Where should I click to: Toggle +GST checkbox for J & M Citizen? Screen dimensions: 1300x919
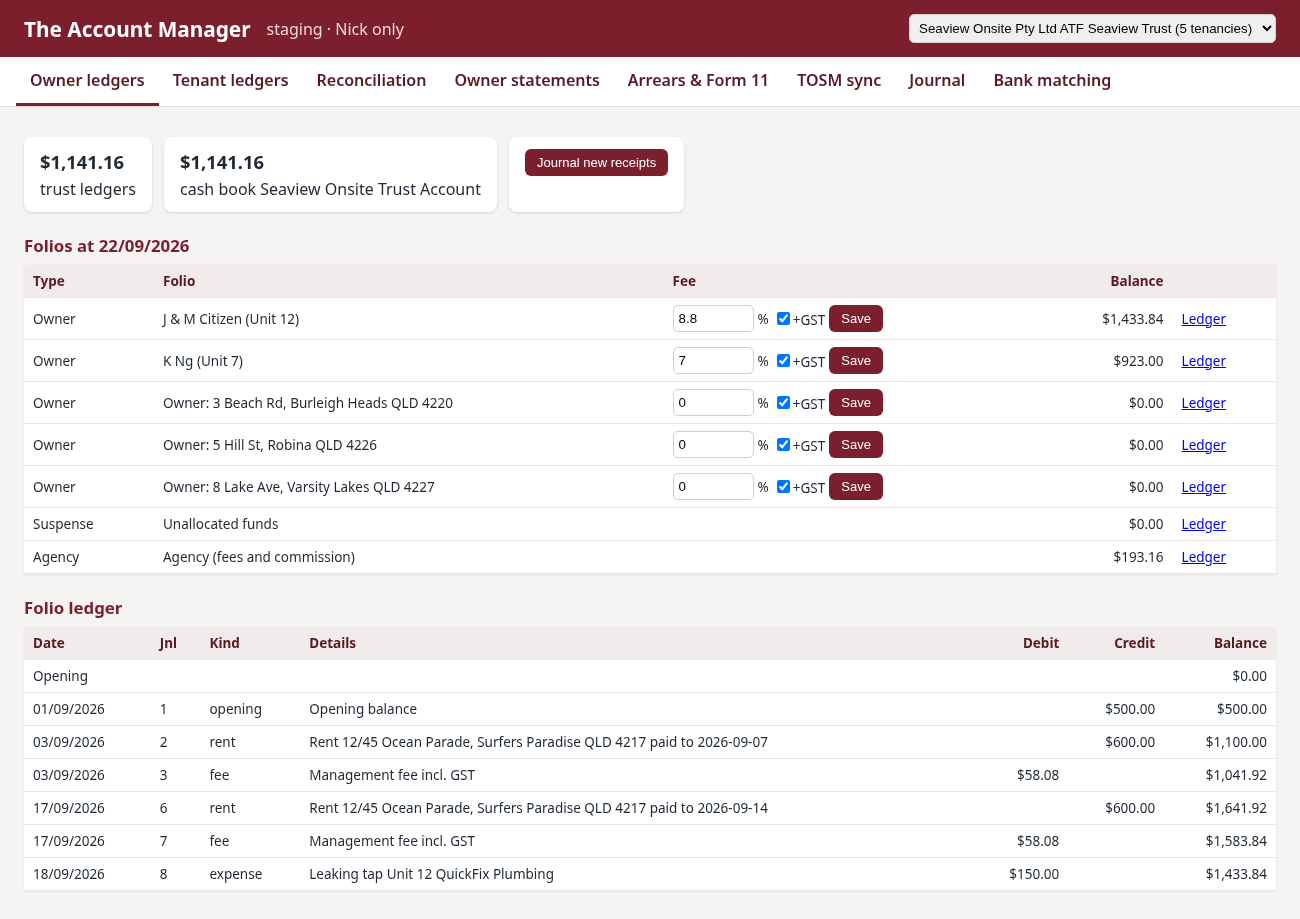point(783,319)
